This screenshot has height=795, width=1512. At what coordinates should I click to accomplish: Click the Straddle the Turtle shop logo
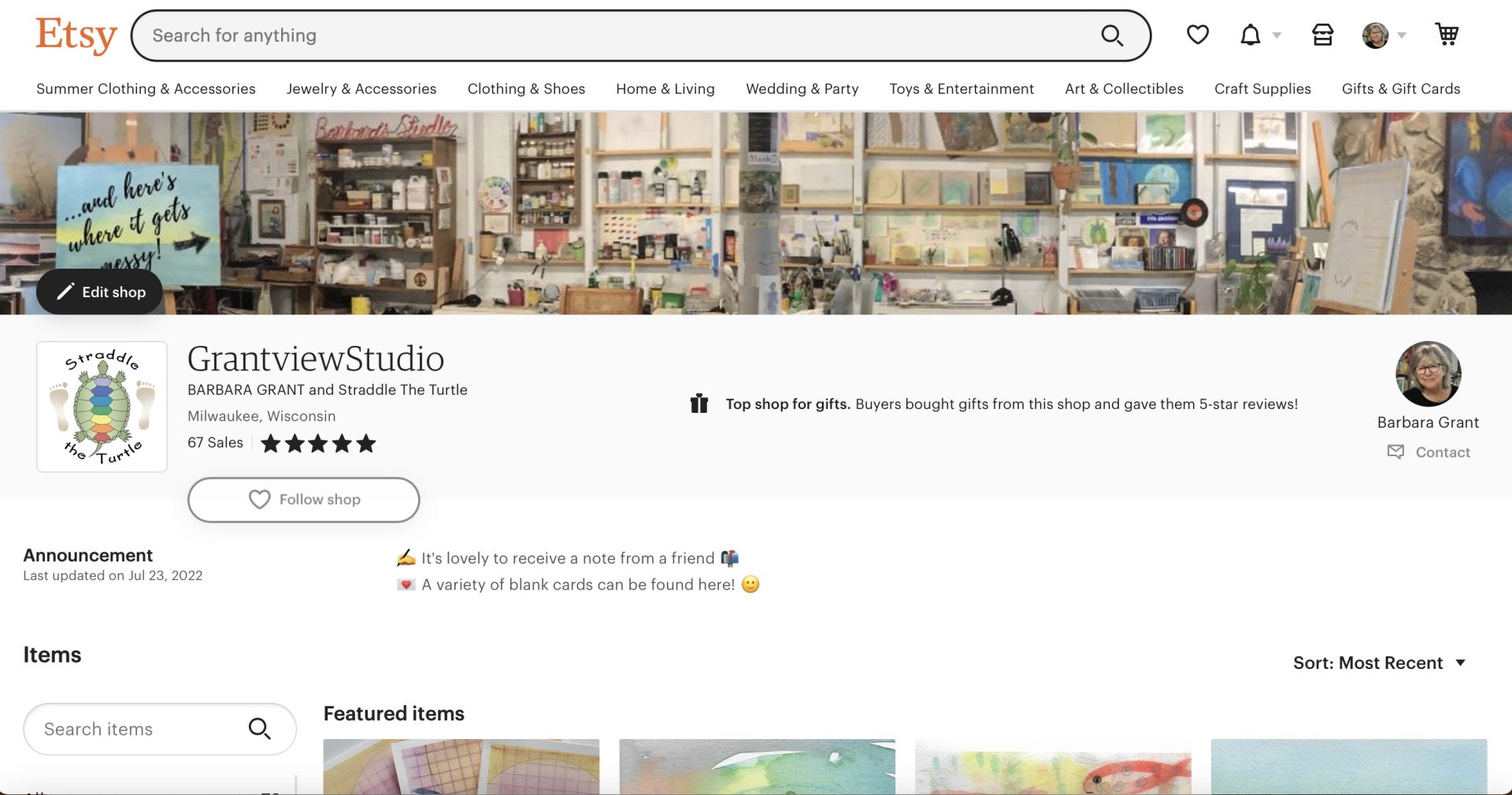[x=102, y=407]
